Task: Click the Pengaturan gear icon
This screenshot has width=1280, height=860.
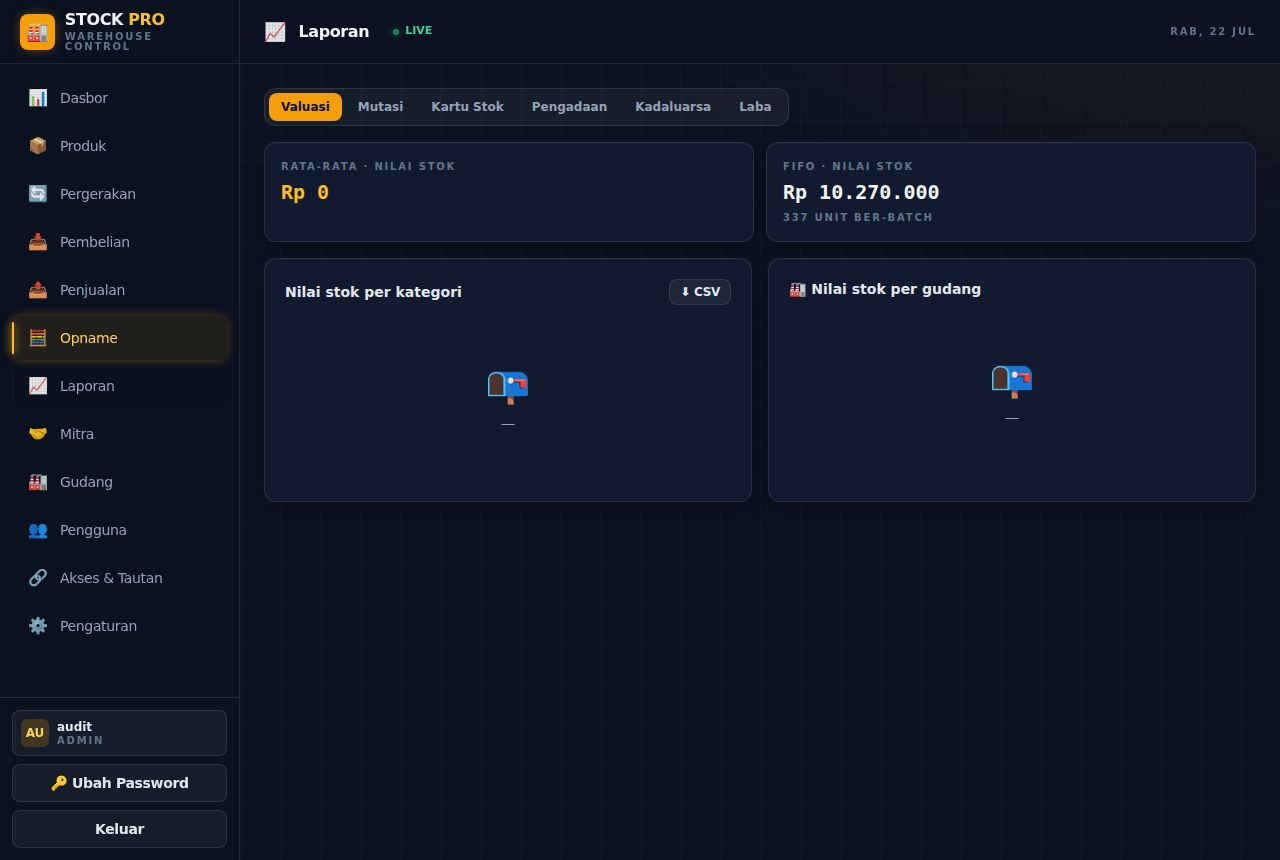Action: click(x=38, y=626)
